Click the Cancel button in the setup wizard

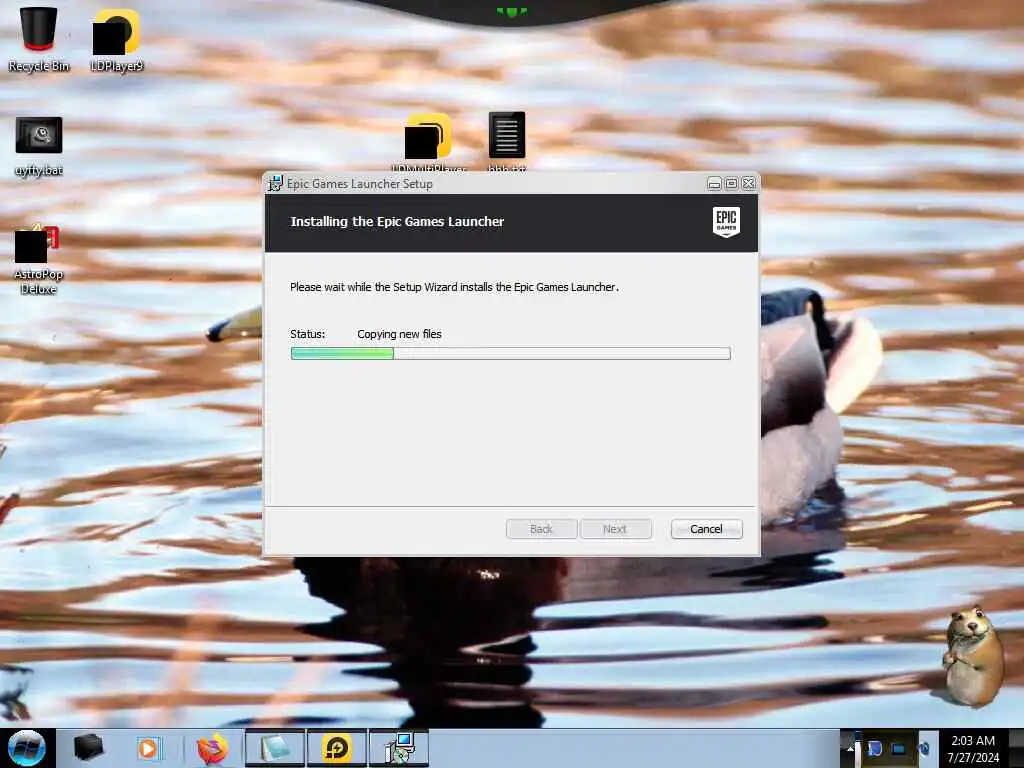706,529
